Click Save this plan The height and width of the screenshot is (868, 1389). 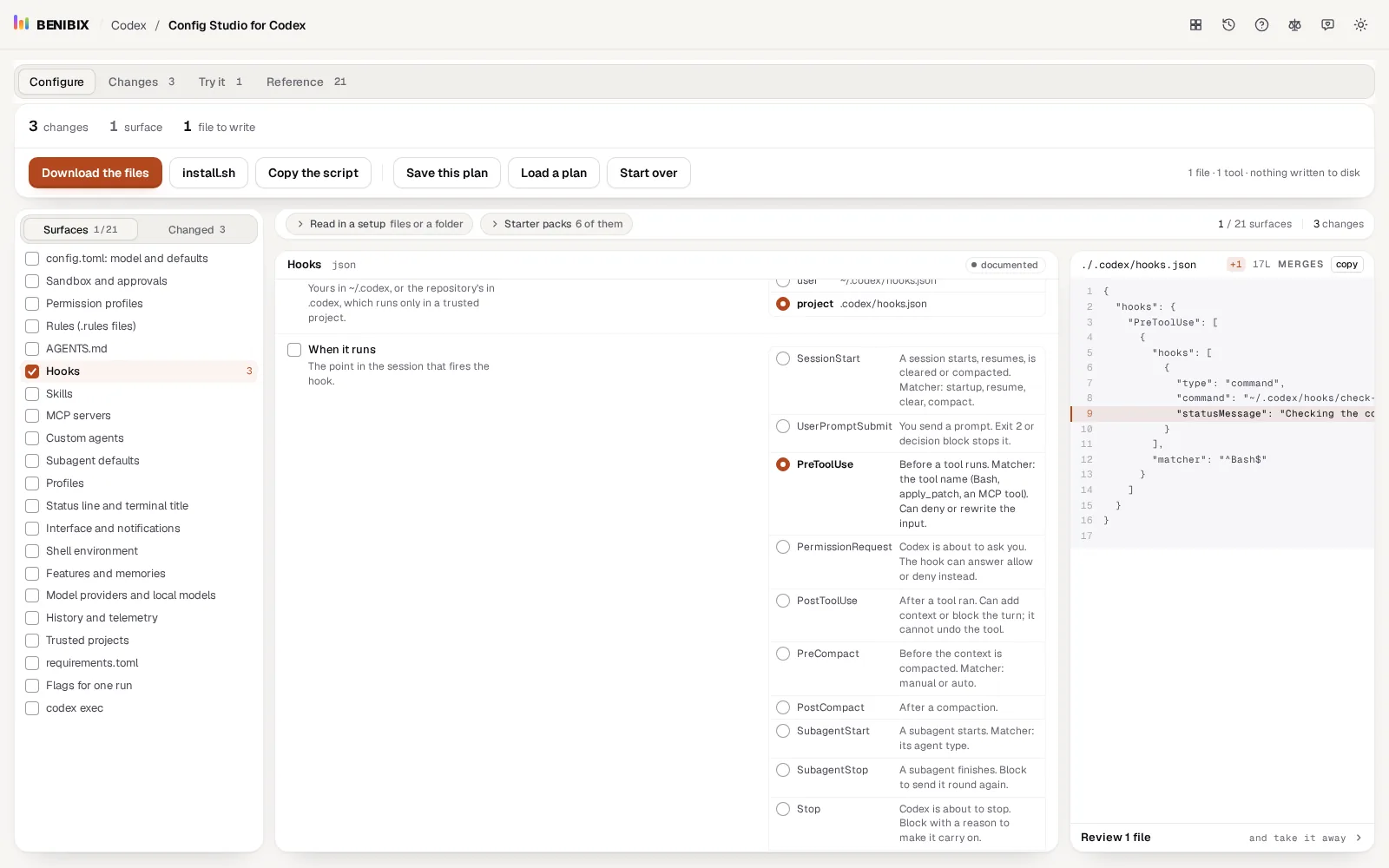(447, 173)
